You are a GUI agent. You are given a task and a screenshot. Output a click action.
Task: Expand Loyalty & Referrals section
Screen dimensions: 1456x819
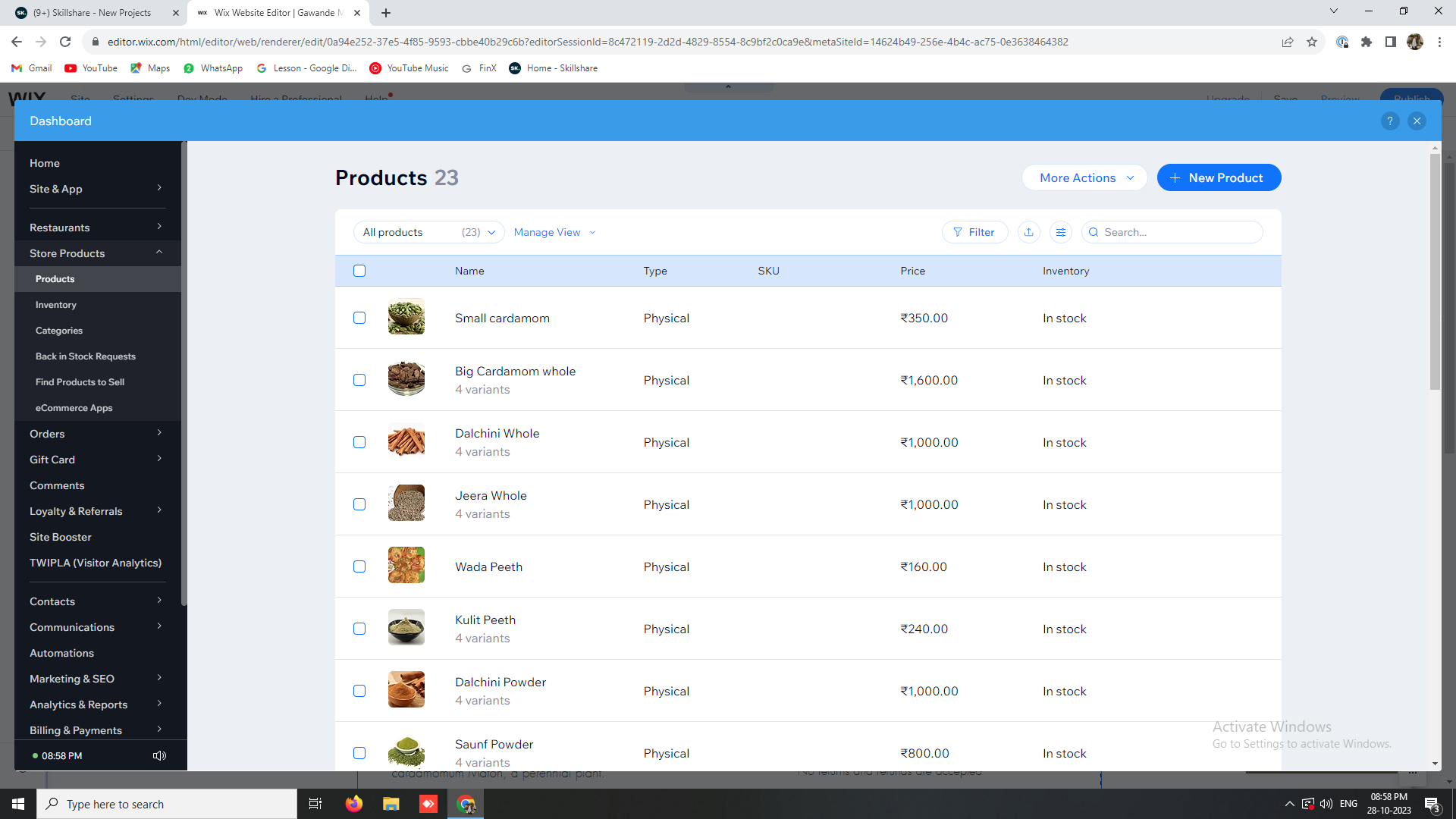(97, 511)
